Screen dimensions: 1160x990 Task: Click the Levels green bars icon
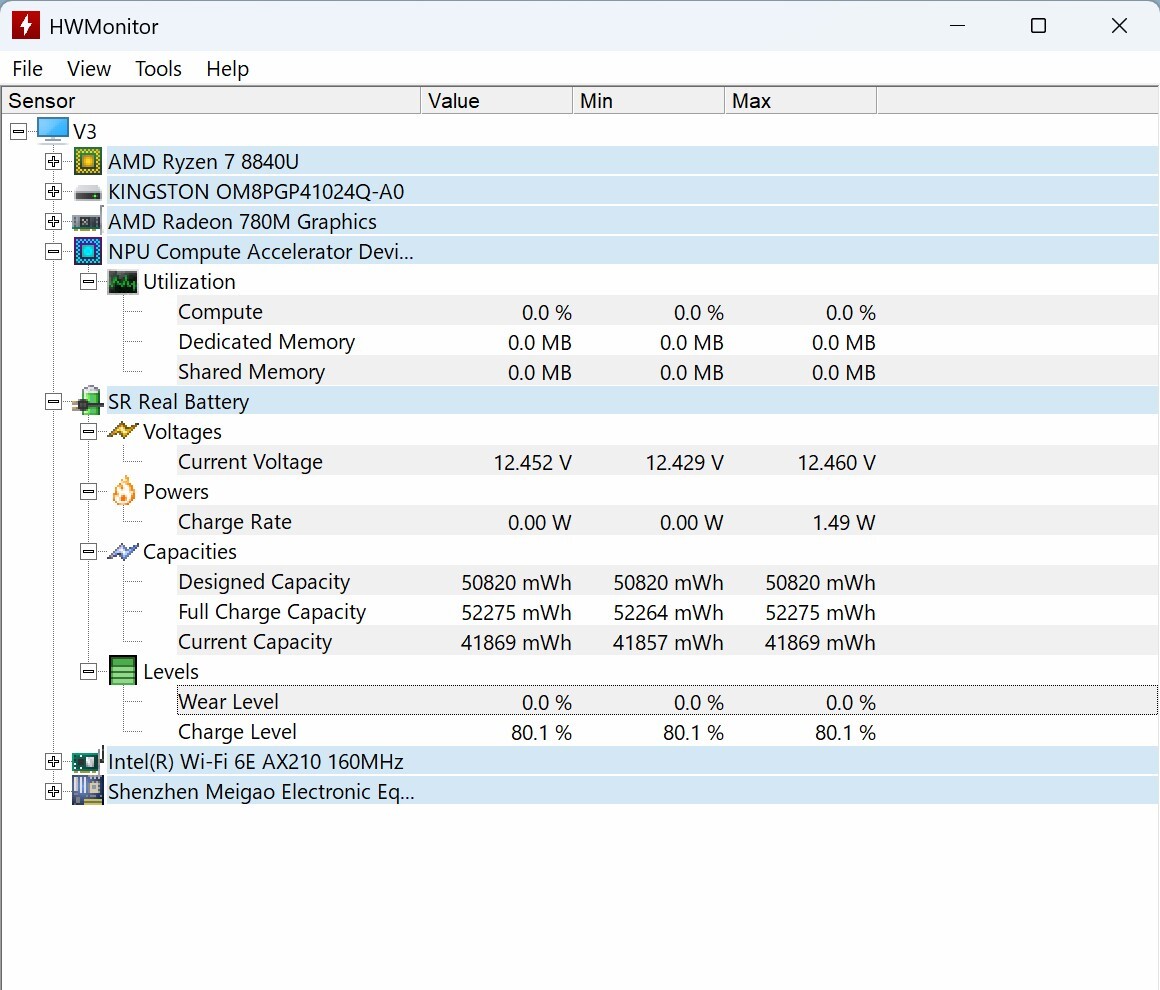(123, 672)
